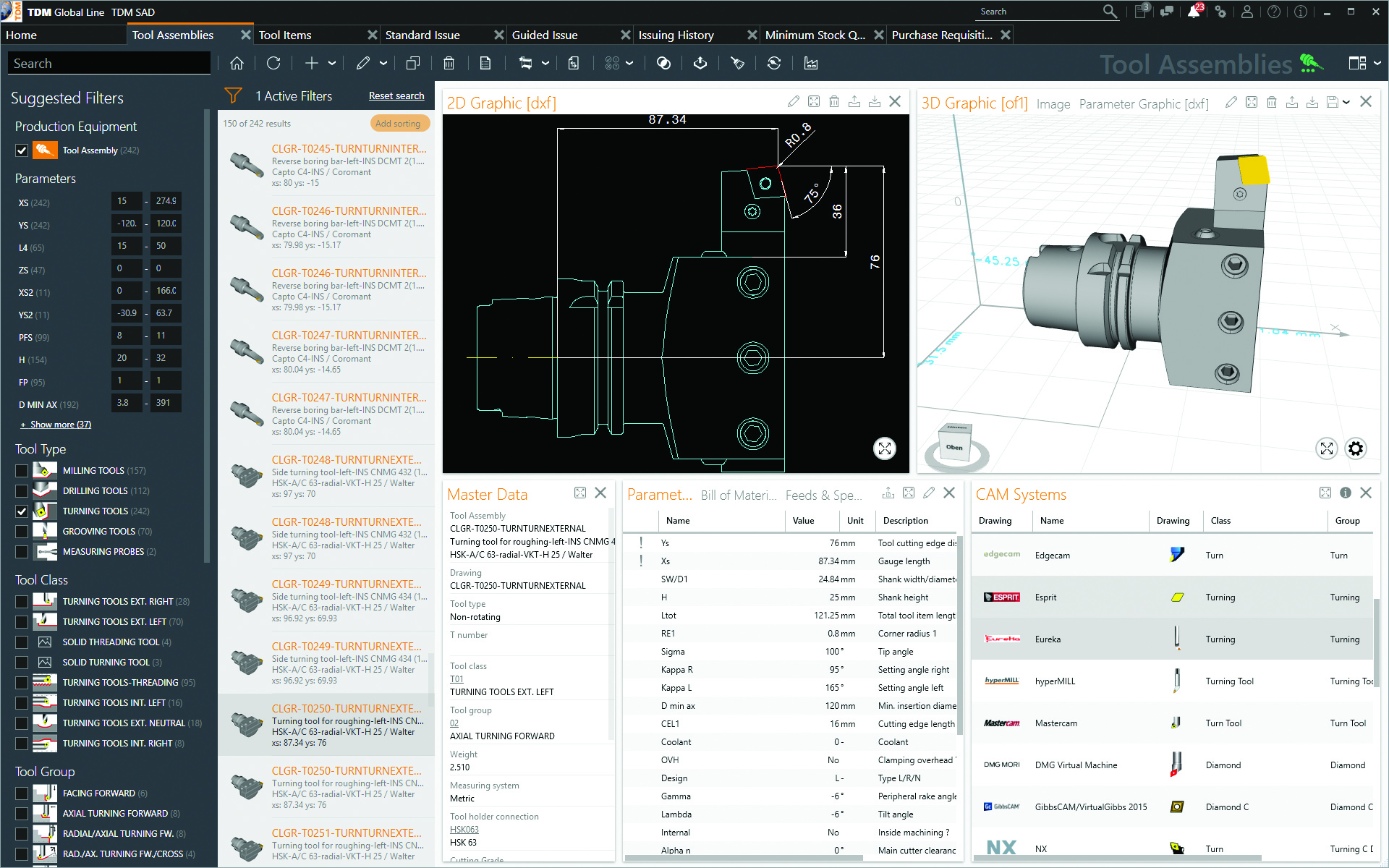Select the CLGR-T0248 first result thumbnail
The height and width of the screenshot is (868, 1389).
click(x=247, y=475)
